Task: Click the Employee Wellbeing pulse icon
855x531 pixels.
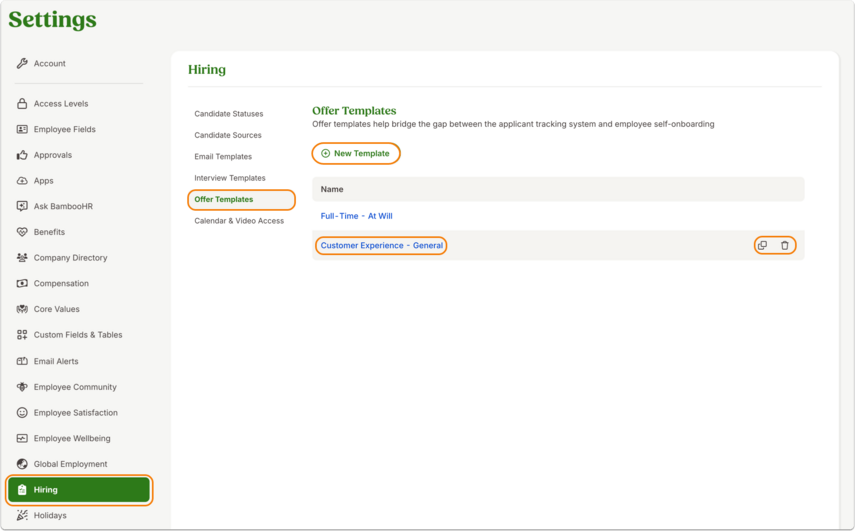Action: tap(22, 438)
